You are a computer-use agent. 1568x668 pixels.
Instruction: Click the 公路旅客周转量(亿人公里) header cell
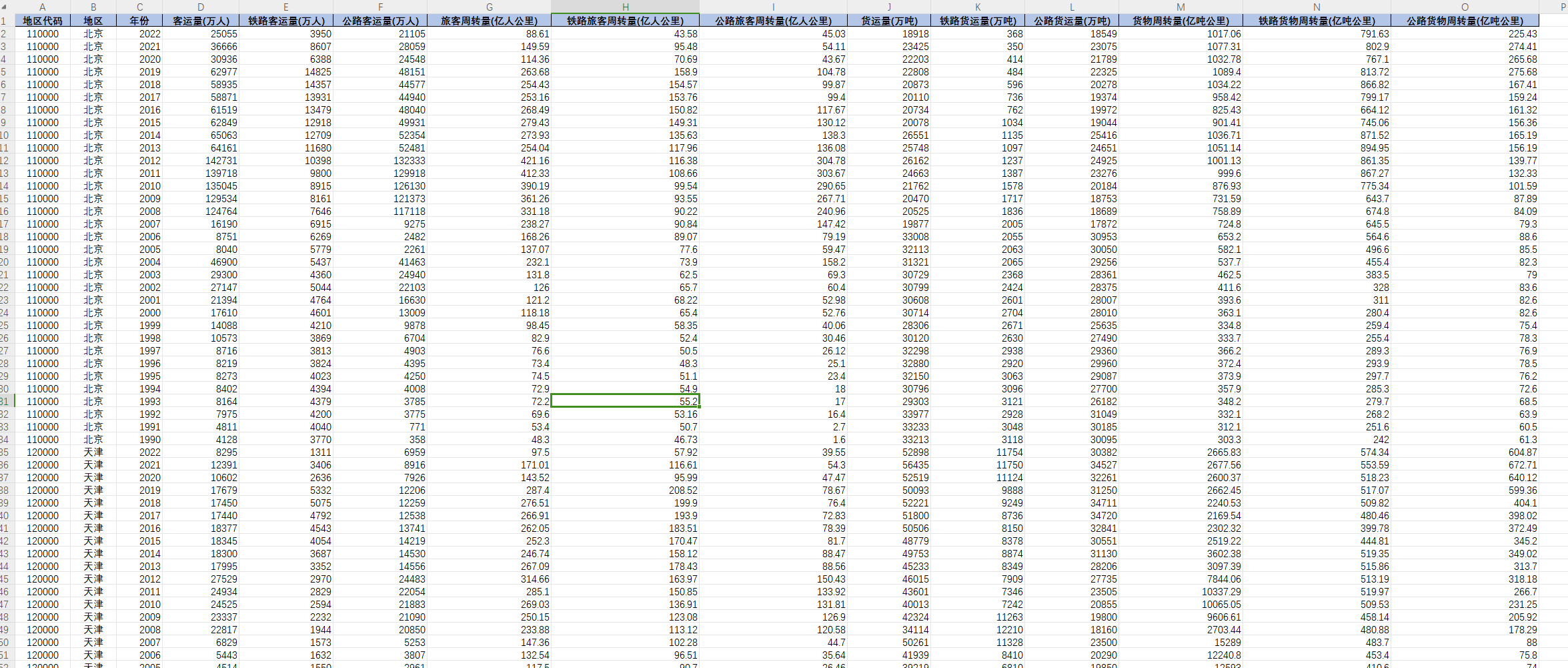pyautogui.click(x=773, y=21)
